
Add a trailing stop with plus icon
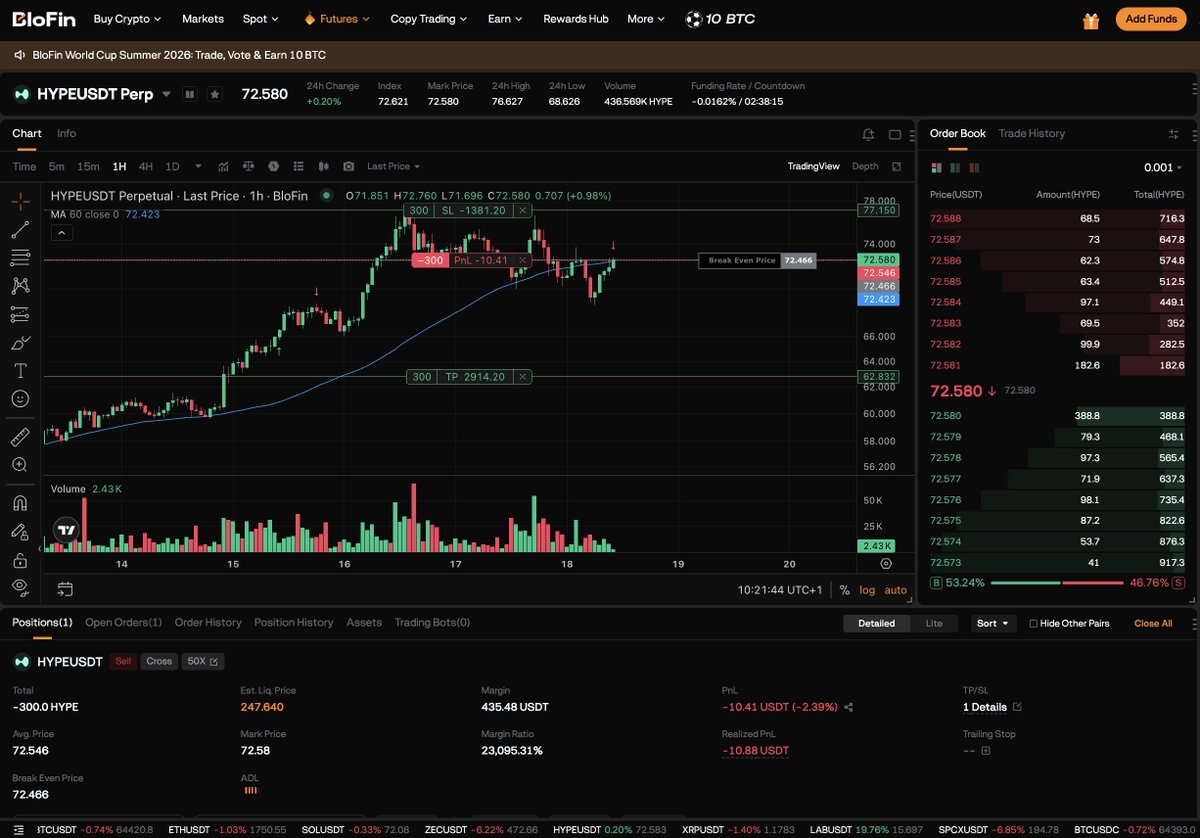985,750
